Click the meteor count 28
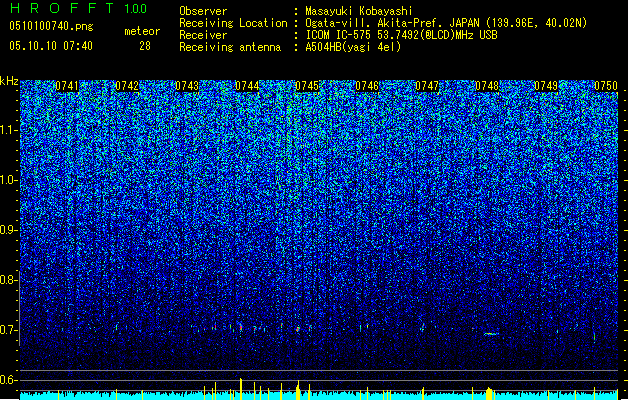 (x=145, y=46)
